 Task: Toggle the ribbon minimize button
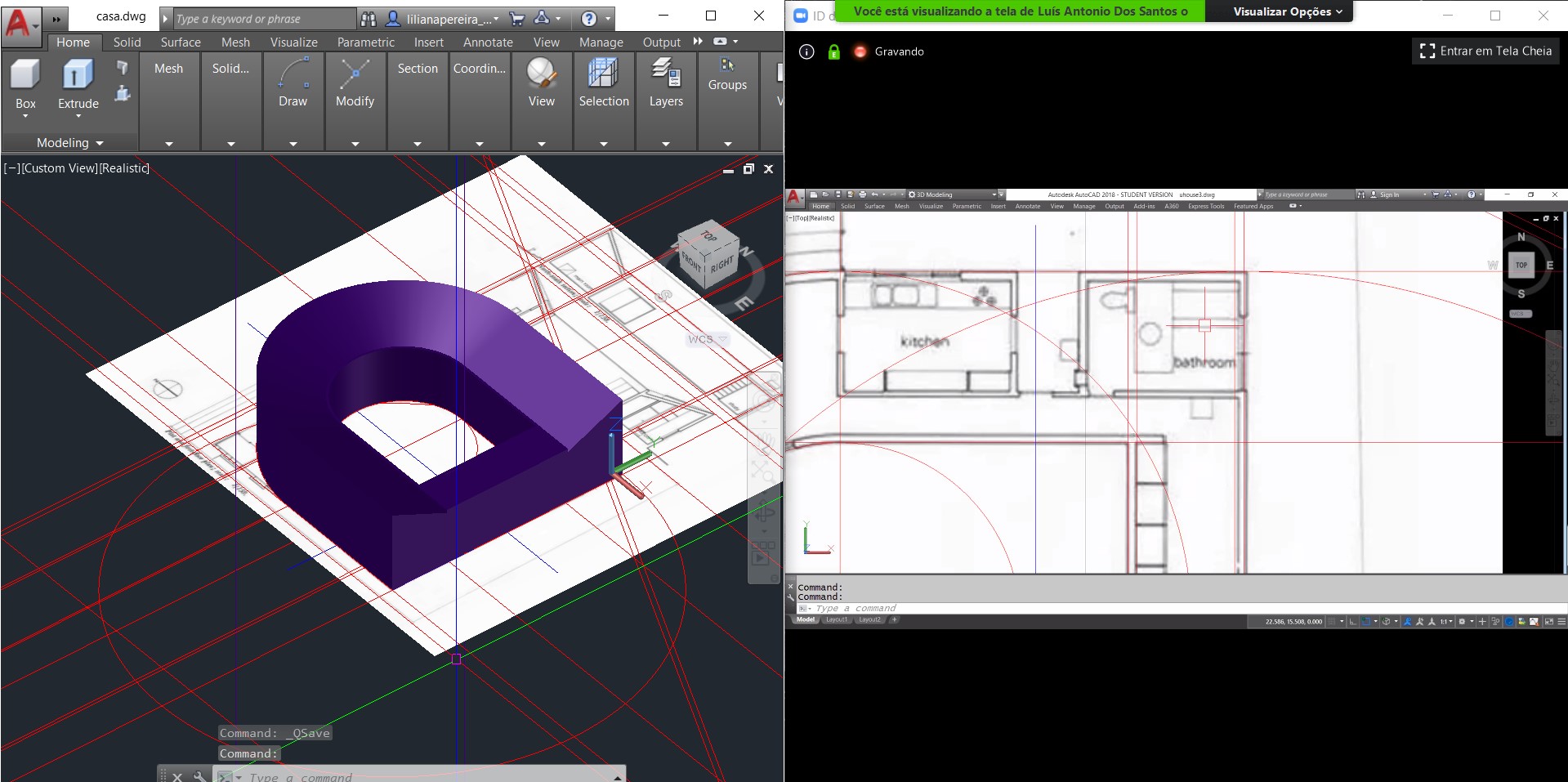720,42
